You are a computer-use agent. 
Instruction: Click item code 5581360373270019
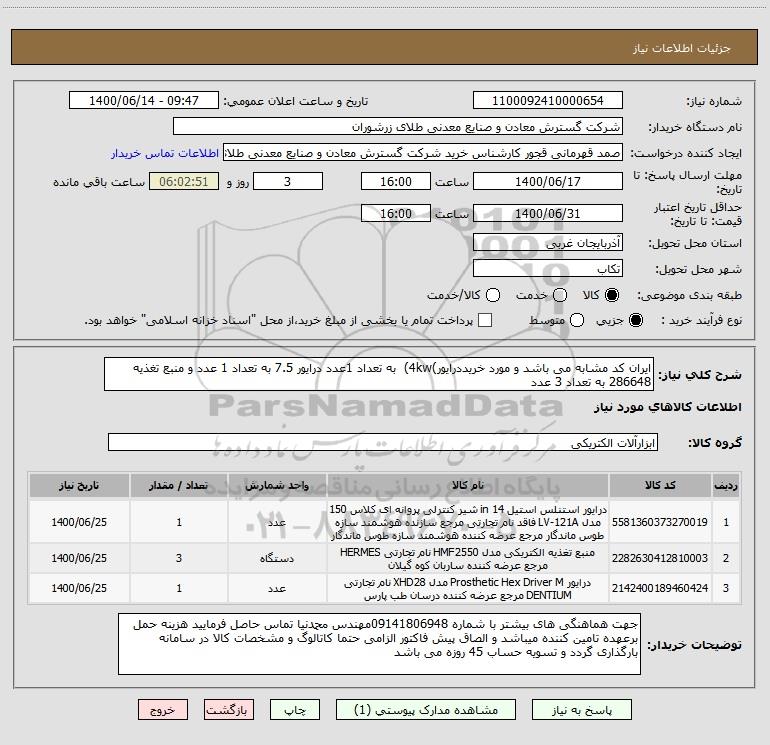coord(660,522)
